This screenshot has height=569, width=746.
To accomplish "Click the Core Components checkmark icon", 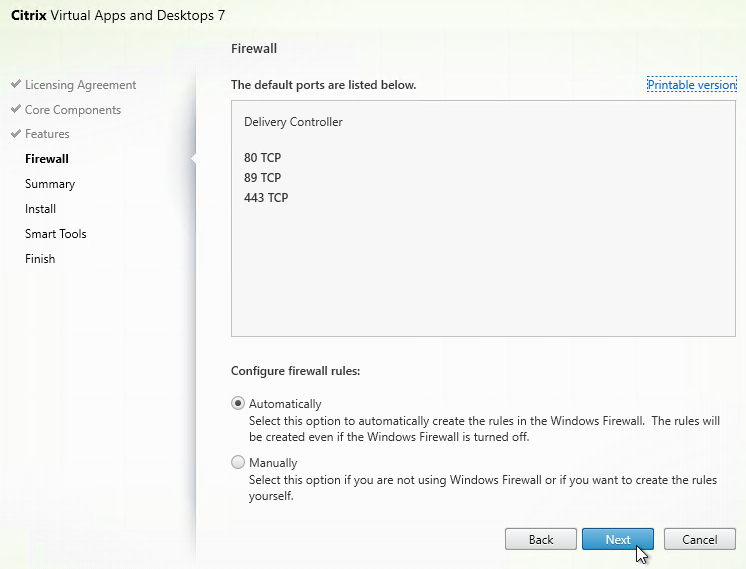I will pyautogui.click(x=16, y=108).
